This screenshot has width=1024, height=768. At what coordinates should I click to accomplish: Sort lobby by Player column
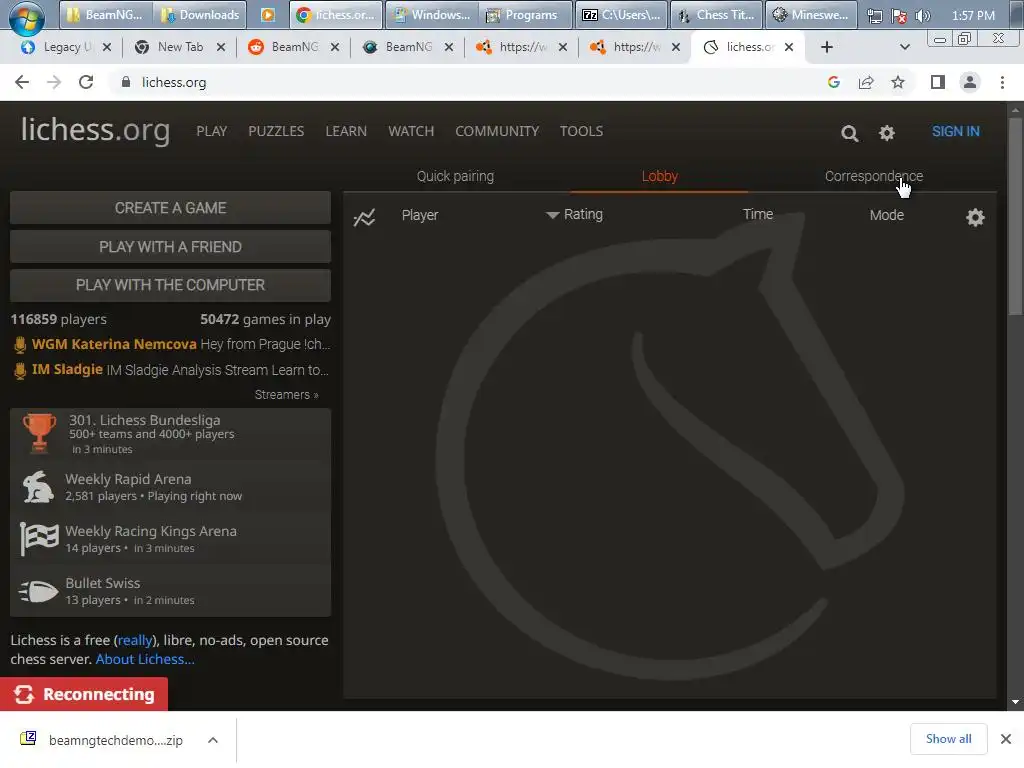tap(419, 215)
